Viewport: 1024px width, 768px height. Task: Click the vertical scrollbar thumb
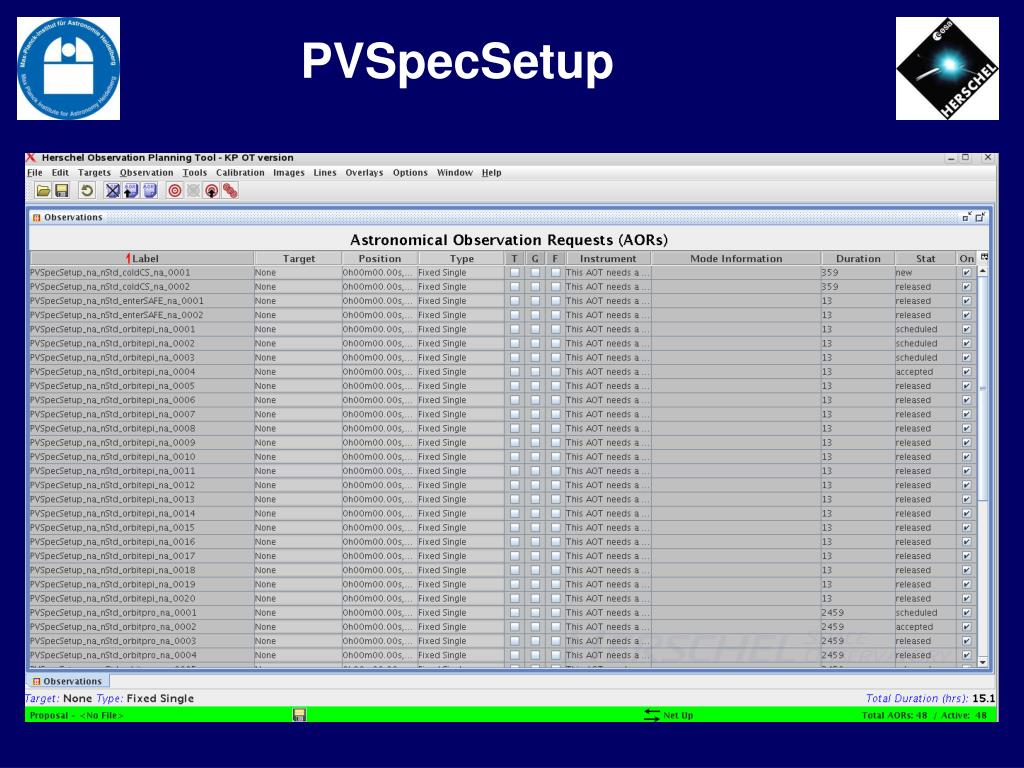point(983,389)
